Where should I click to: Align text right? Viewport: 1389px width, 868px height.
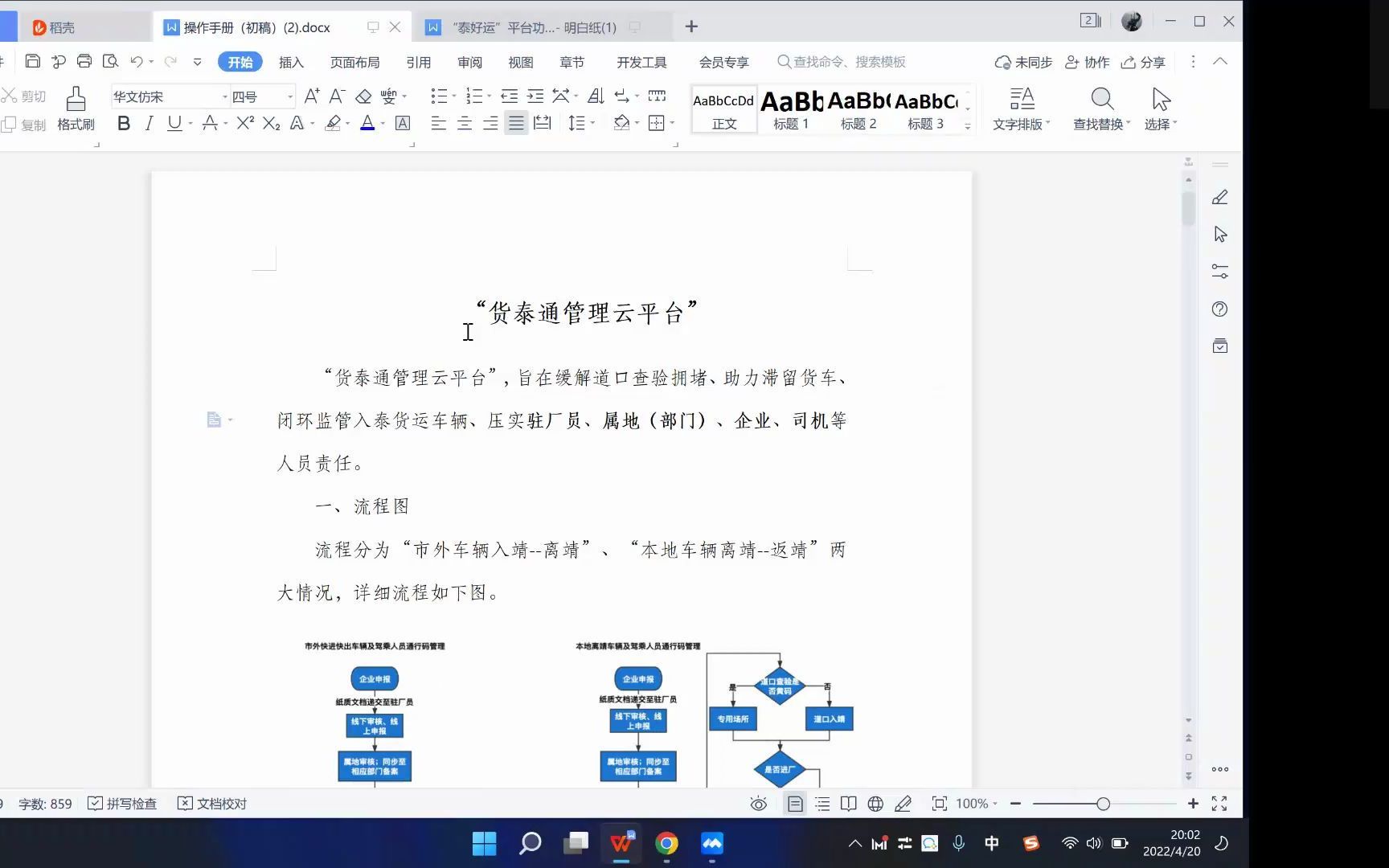pos(490,123)
